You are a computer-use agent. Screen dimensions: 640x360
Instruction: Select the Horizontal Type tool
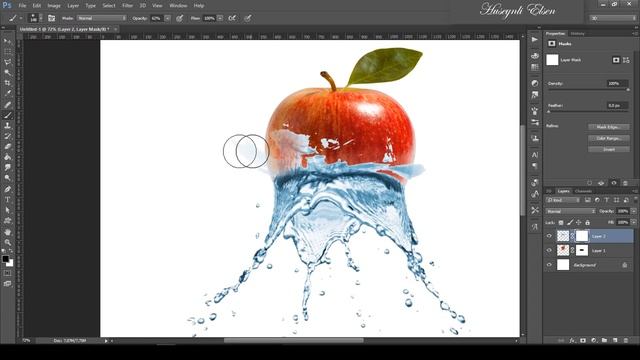click(x=7, y=200)
